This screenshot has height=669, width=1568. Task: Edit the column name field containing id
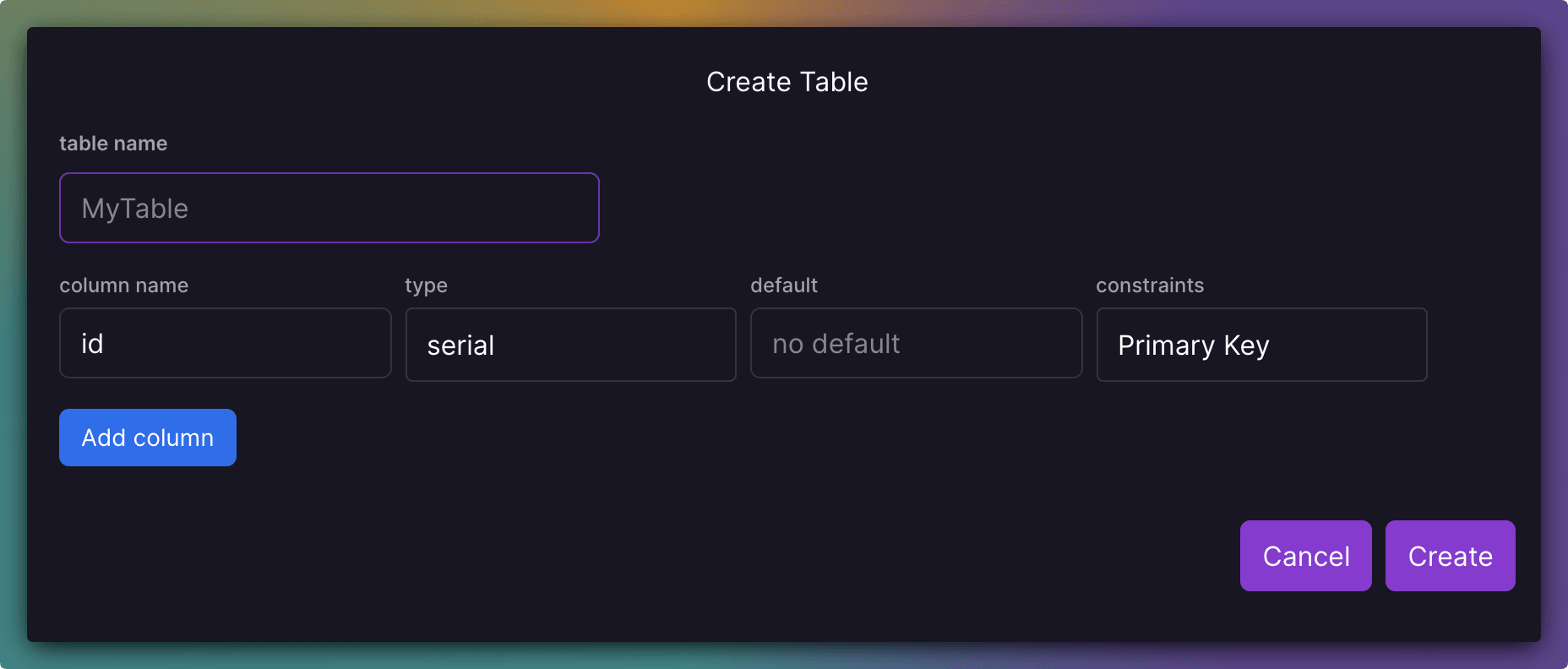coord(226,343)
